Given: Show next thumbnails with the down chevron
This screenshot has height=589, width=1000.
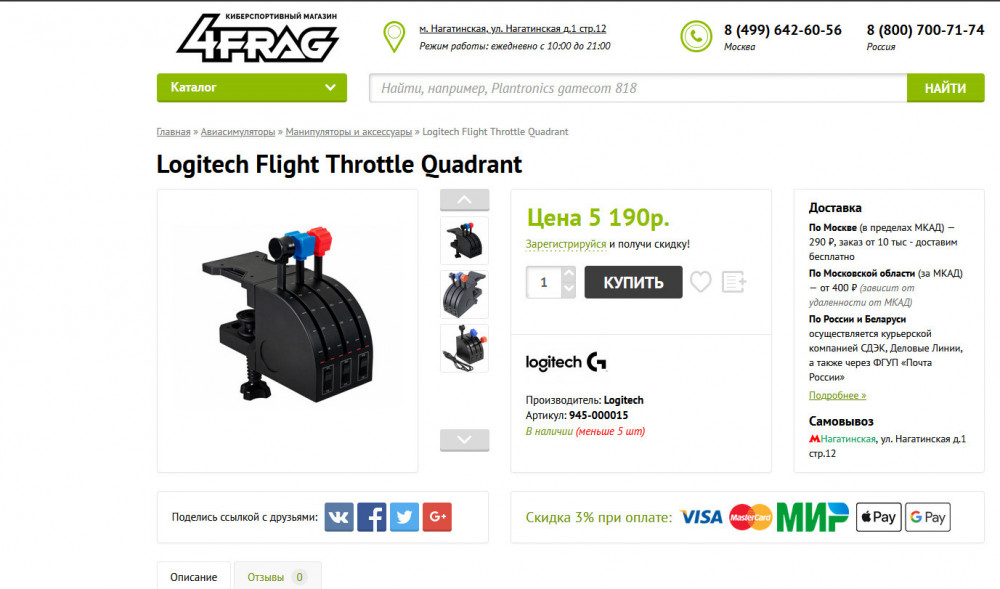Looking at the screenshot, I should 464,440.
